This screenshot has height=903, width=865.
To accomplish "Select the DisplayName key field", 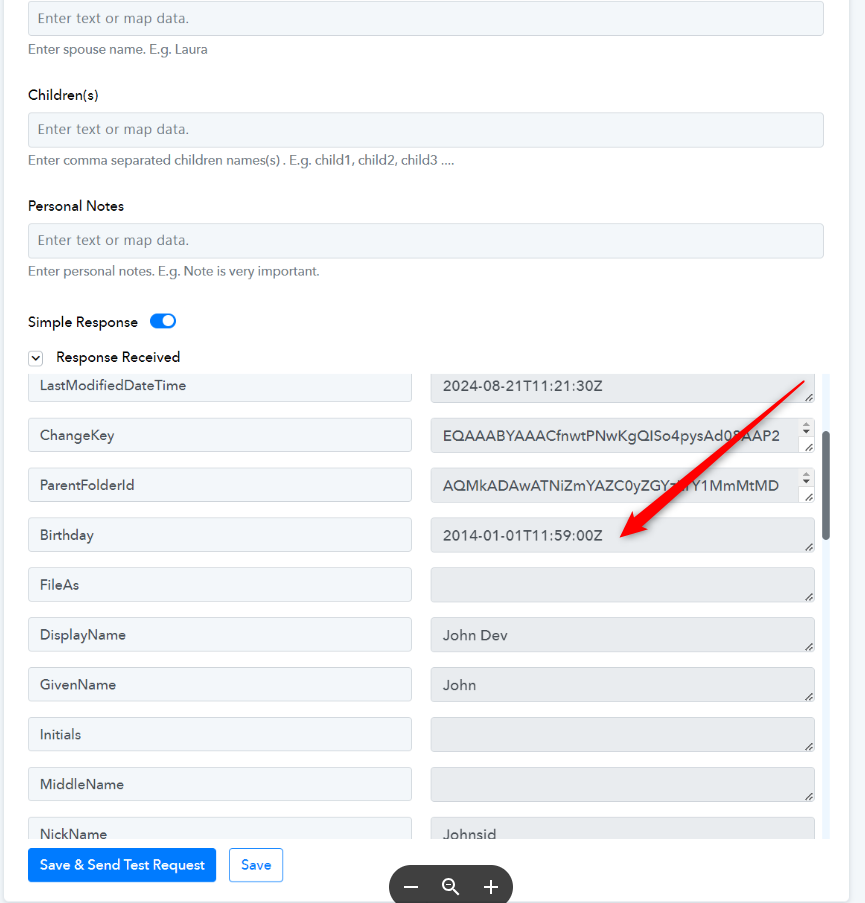I will tap(220, 635).
